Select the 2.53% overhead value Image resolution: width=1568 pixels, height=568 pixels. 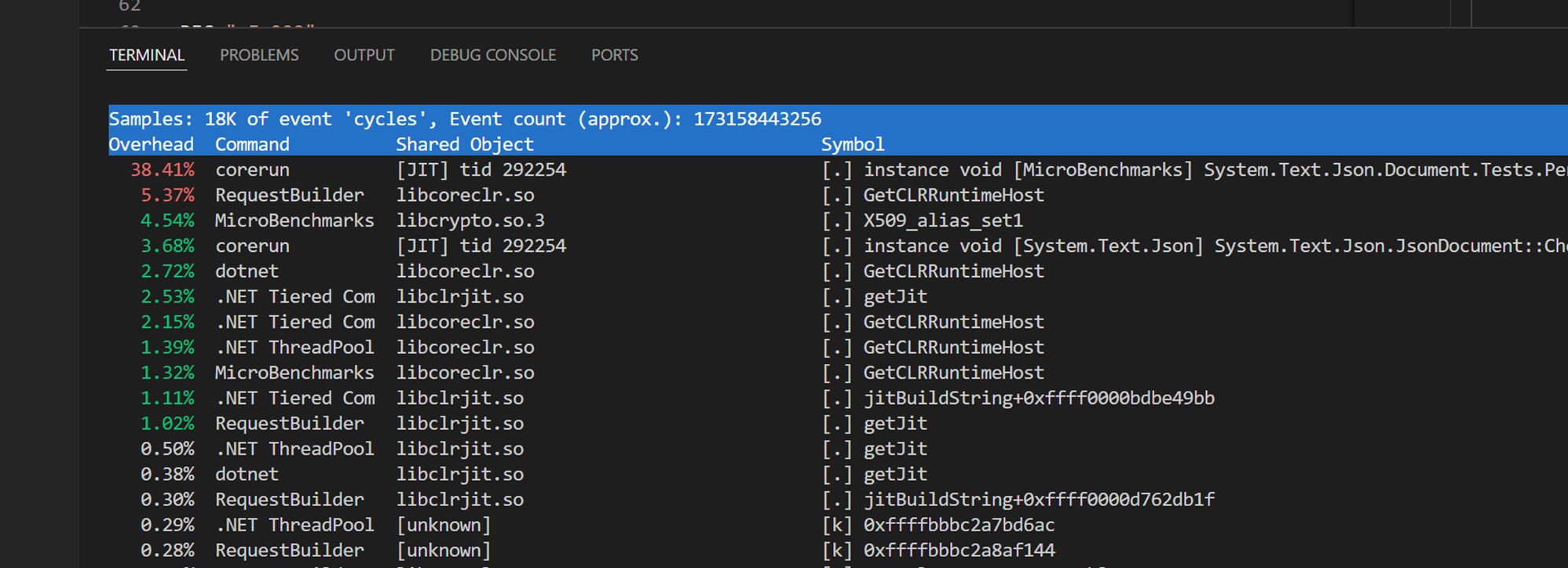(167, 297)
